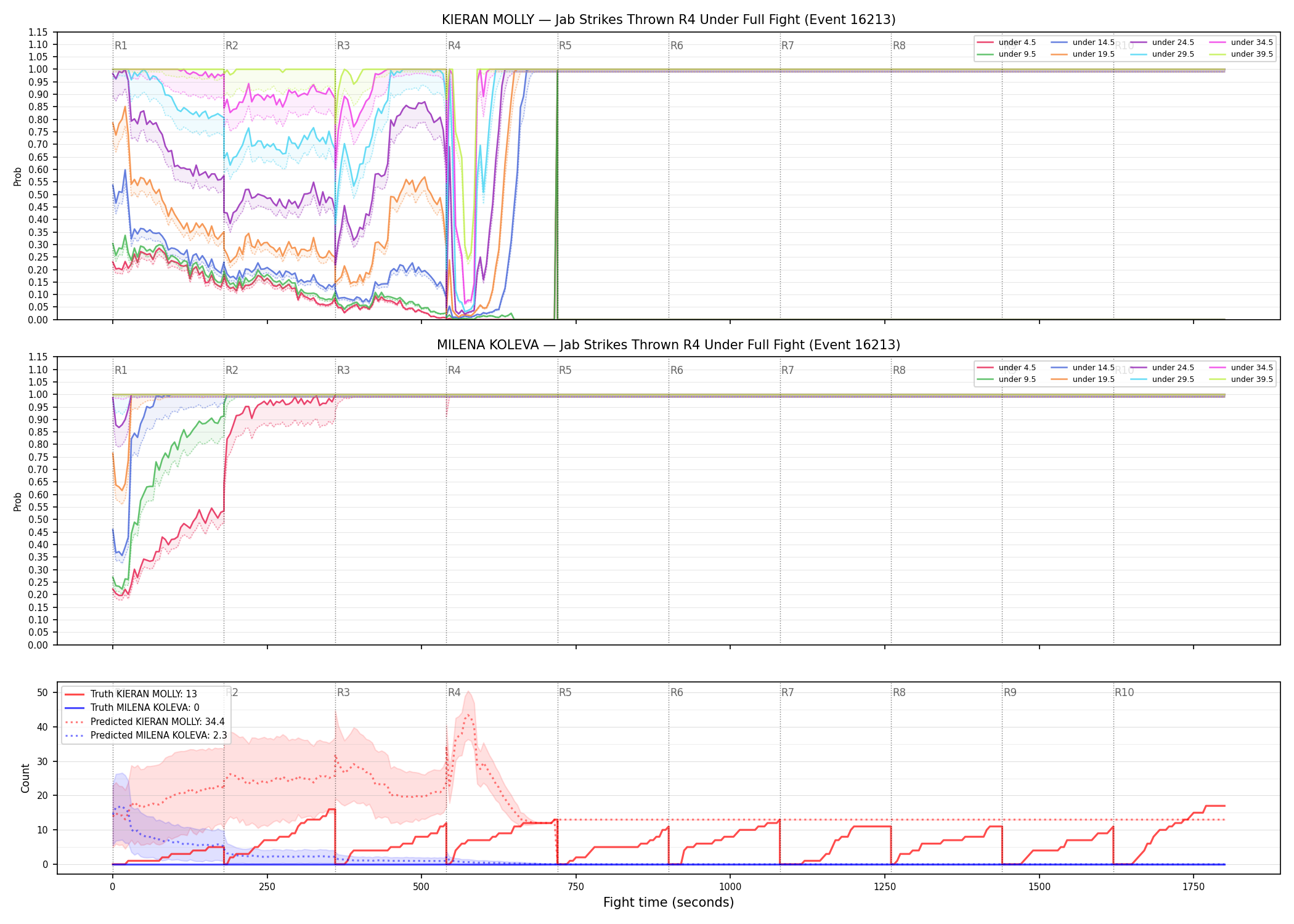Click R7 marker in KIERAN MOLLY chart

pos(787,46)
